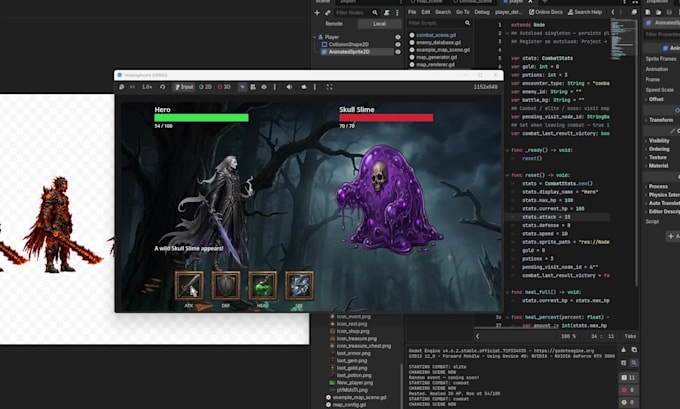Image resolution: width=680 pixels, height=409 pixels.
Task: Toggle standard messages filter showing 11
Action: [628, 377]
